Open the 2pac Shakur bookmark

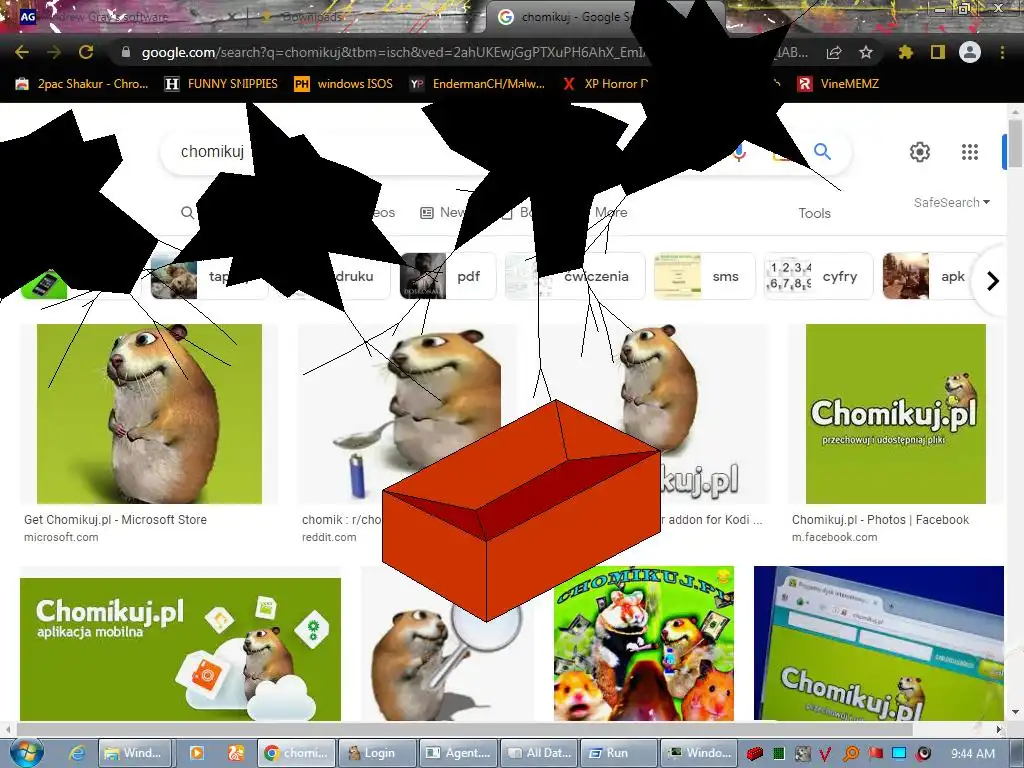[x=82, y=84]
